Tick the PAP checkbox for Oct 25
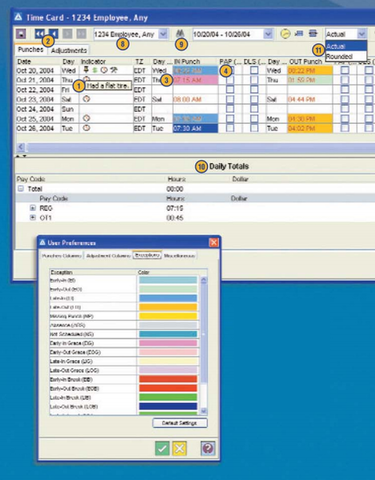375x480 pixels. point(230,119)
